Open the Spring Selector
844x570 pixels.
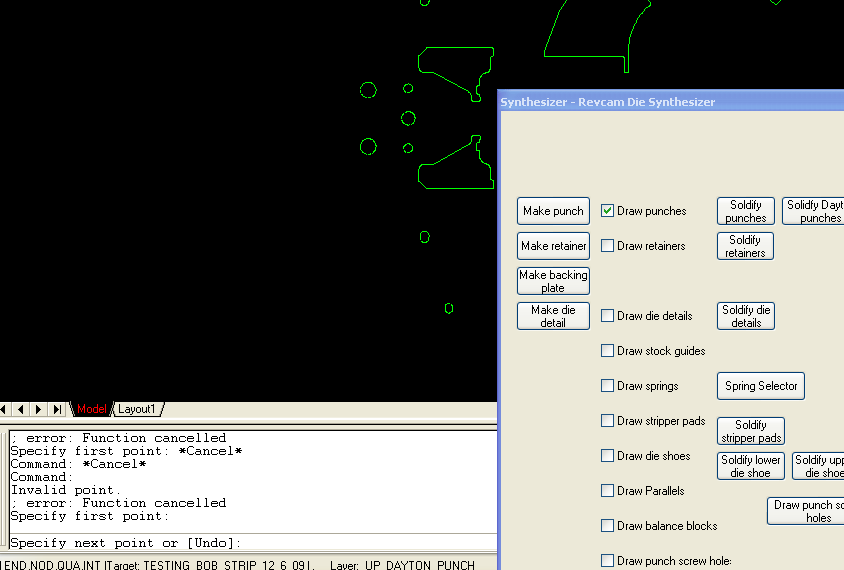click(761, 386)
